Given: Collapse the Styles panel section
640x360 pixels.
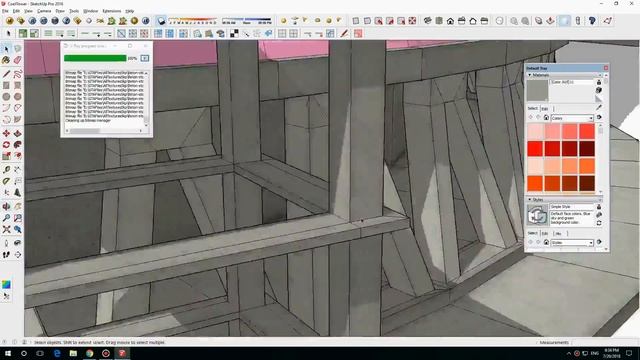Looking at the screenshot, I should click(x=530, y=200).
